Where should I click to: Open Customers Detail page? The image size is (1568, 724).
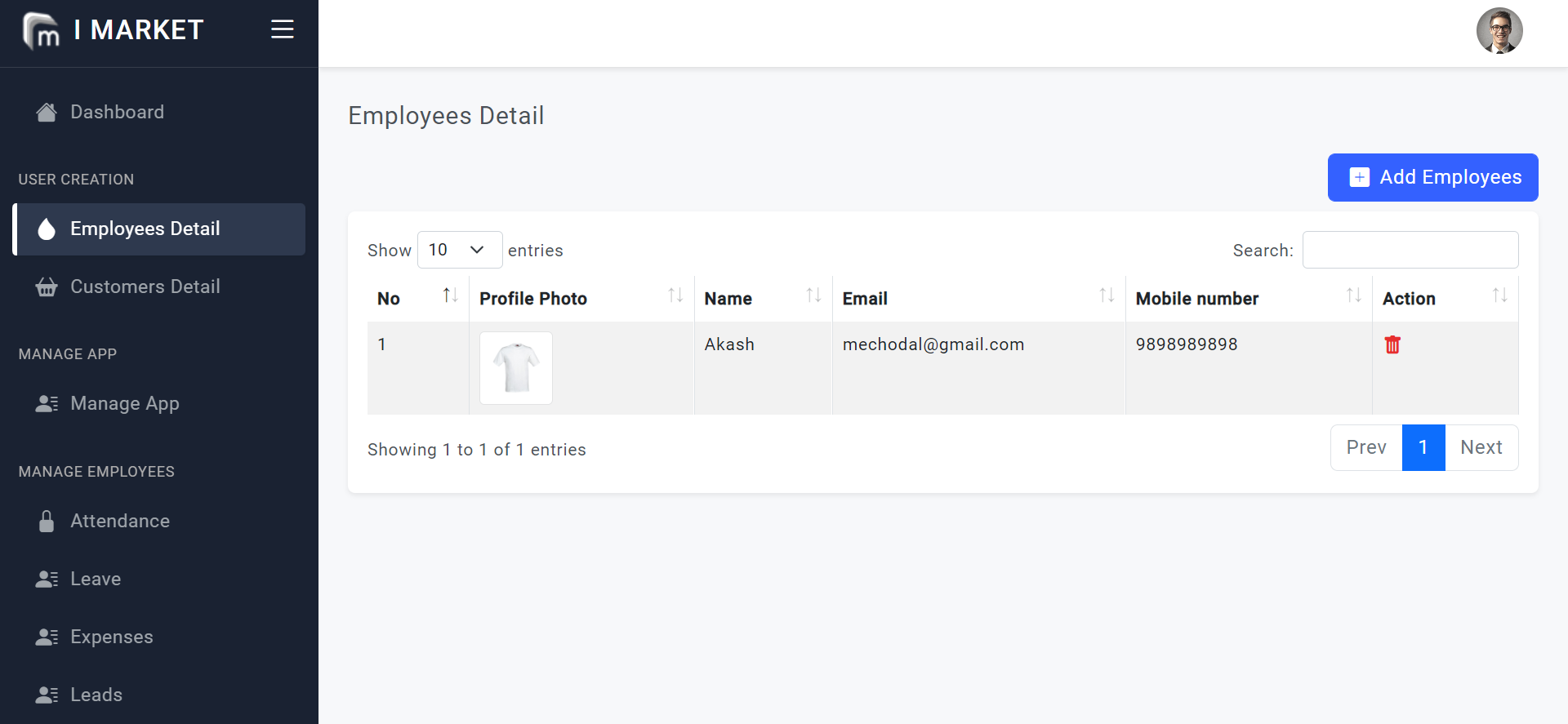(x=145, y=286)
